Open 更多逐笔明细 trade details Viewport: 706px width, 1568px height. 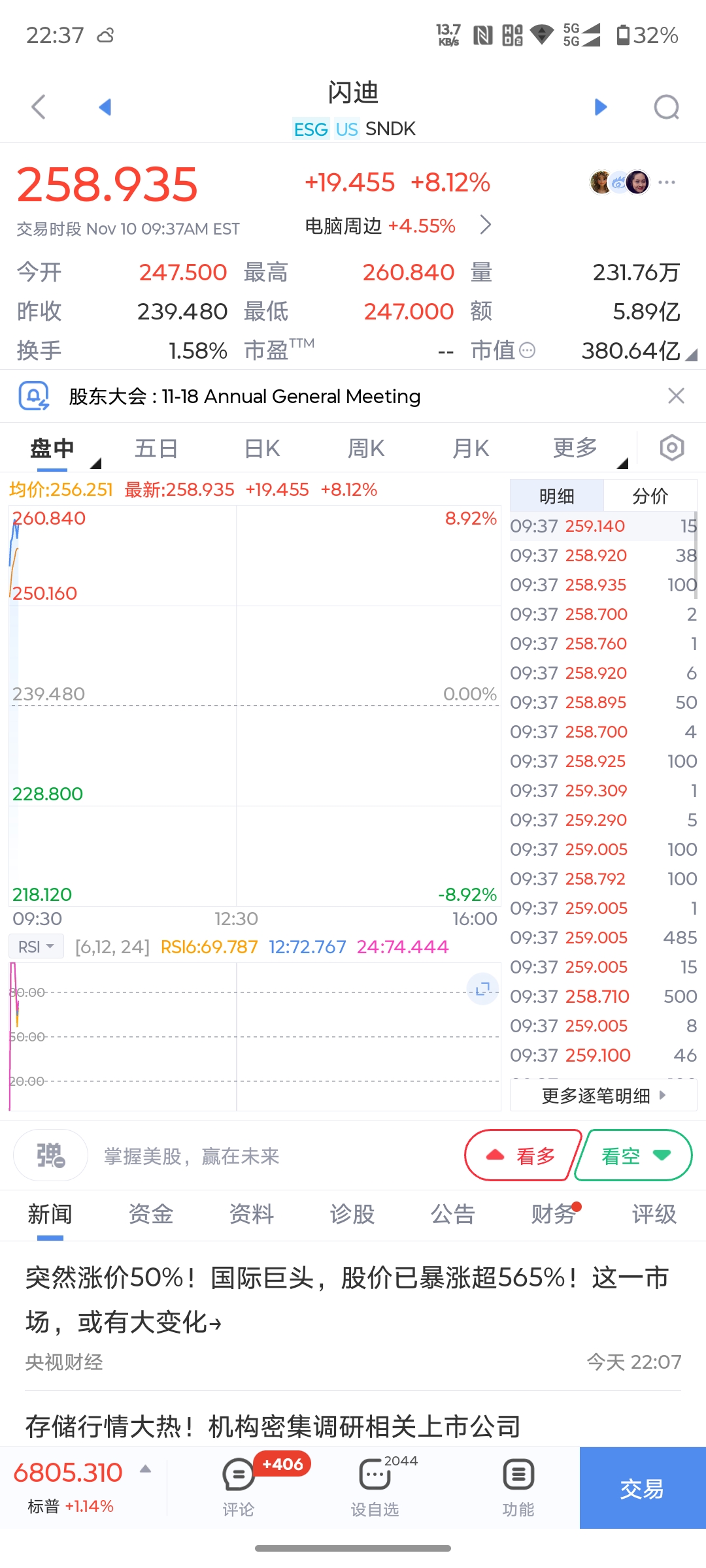[x=603, y=1096]
